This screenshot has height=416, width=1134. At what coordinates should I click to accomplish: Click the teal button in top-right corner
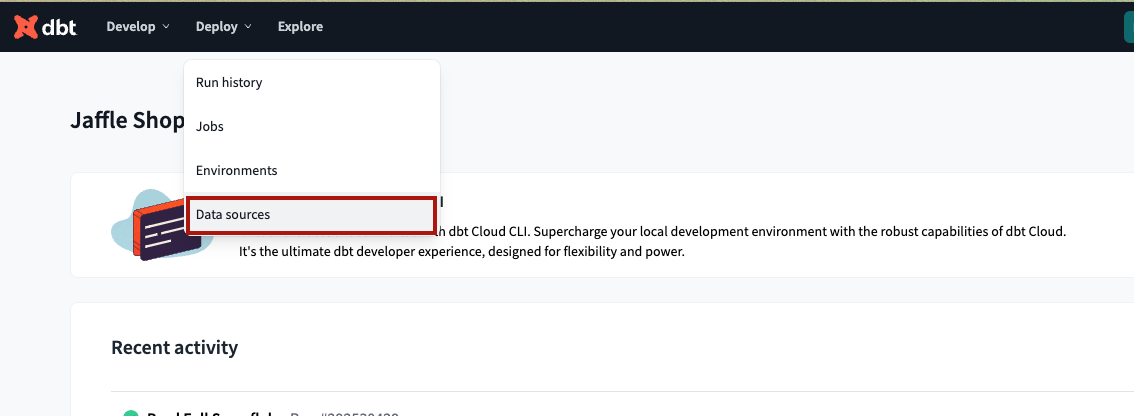pos(1128,27)
